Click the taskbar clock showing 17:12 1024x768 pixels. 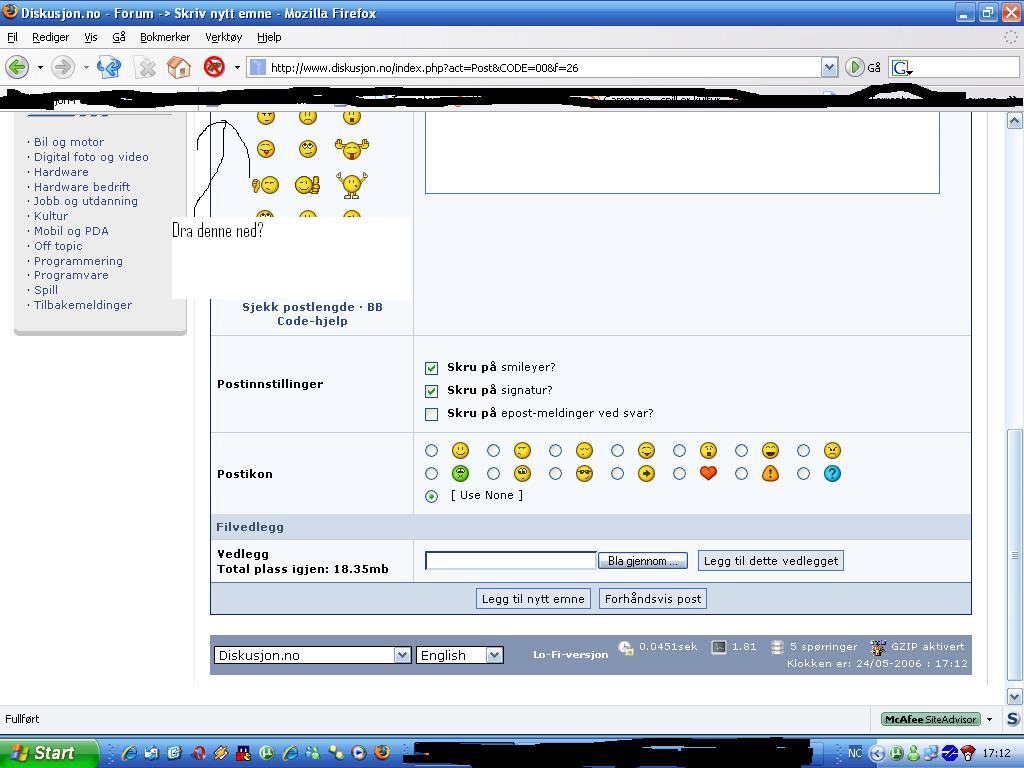(x=996, y=753)
